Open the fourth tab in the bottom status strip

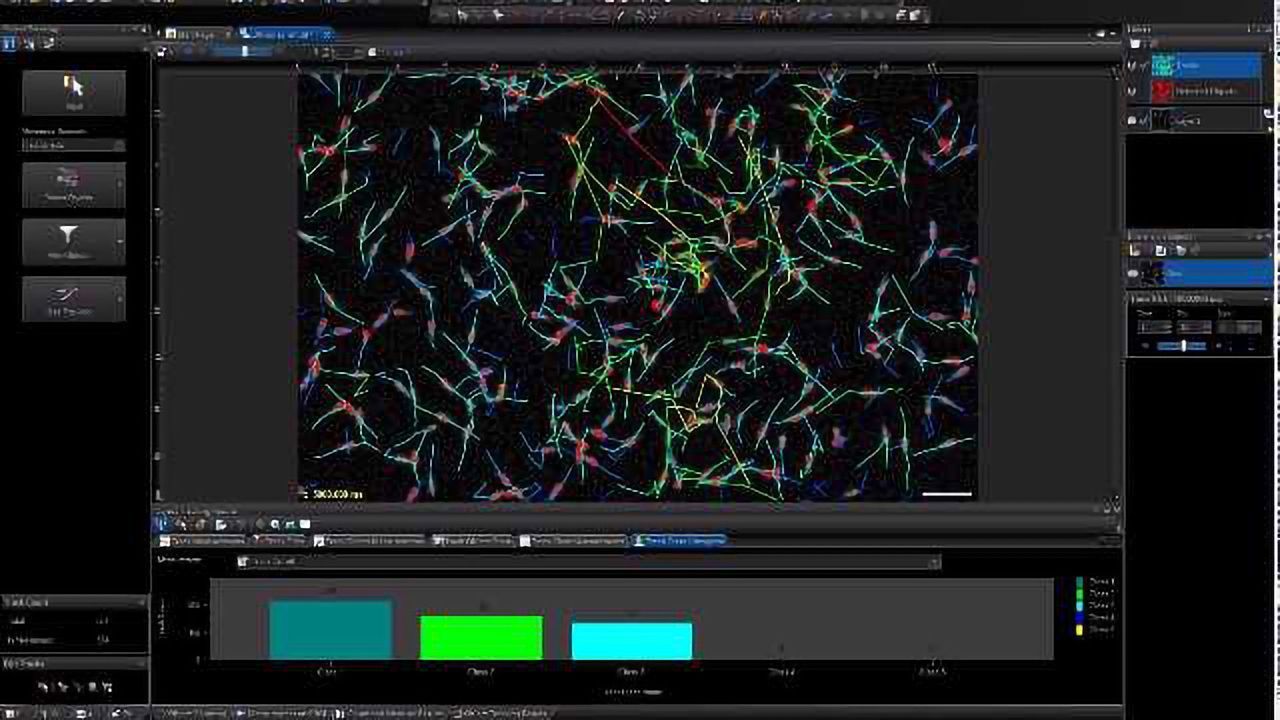pyautogui.click(x=500, y=713)
